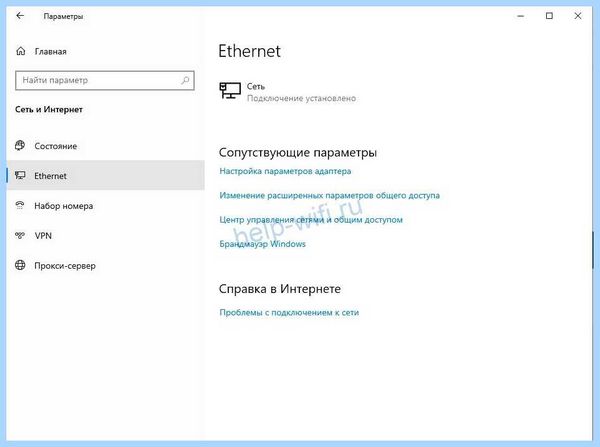Click the magnifier icon in the search box

click(185, 80)
